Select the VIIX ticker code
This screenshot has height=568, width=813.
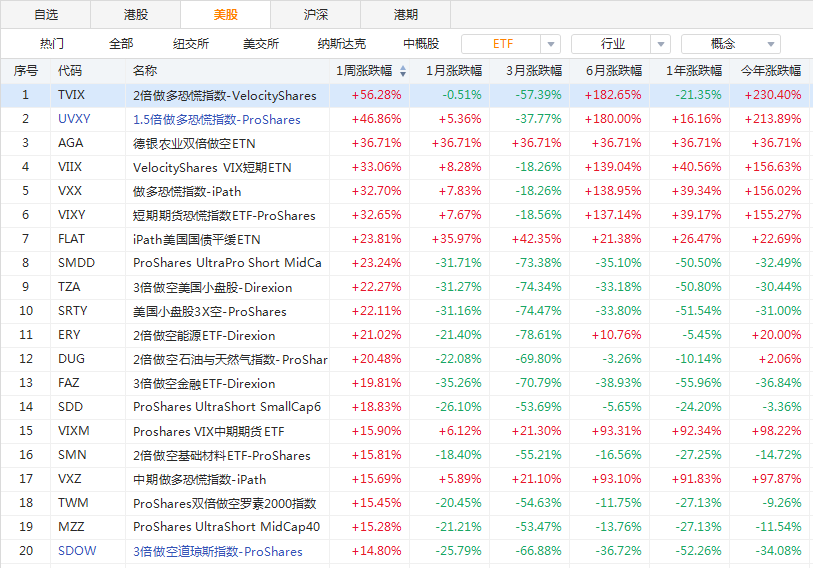click(69, 167)
